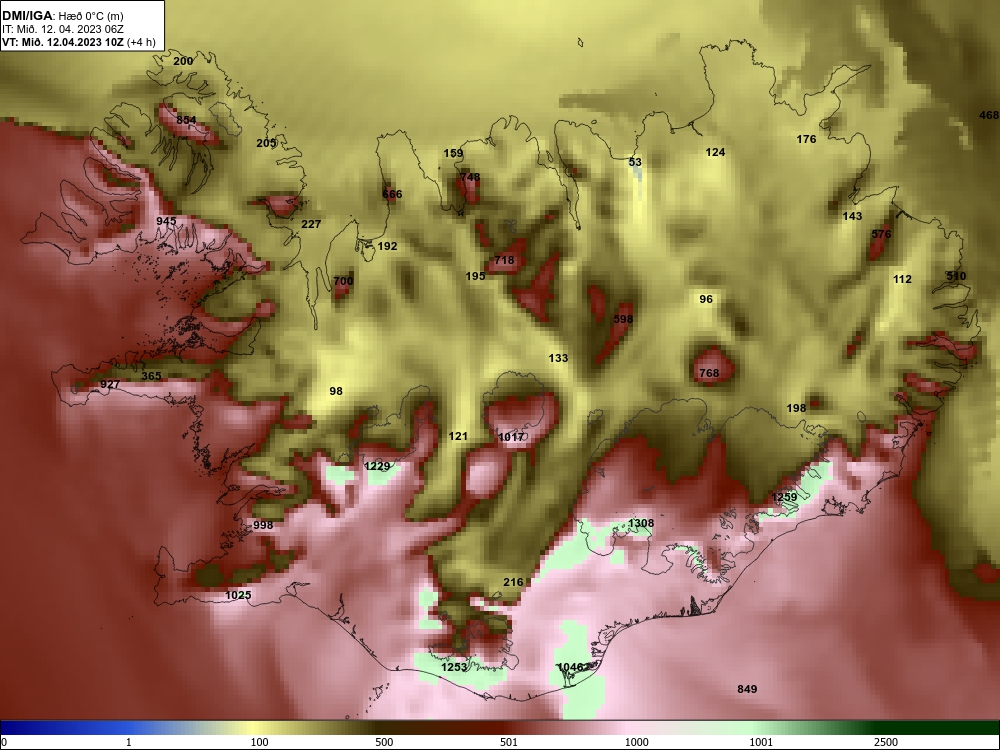Click the color scale label 500

point(384,742)
